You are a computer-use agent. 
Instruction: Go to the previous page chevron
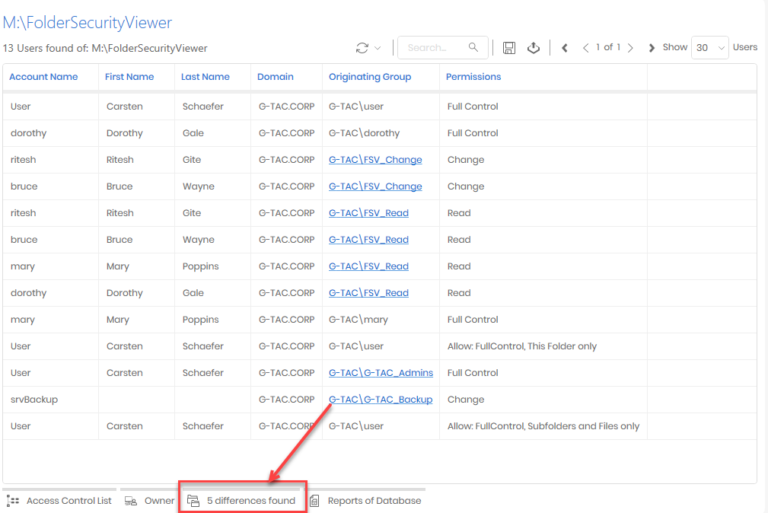click(x=585, y=48)
